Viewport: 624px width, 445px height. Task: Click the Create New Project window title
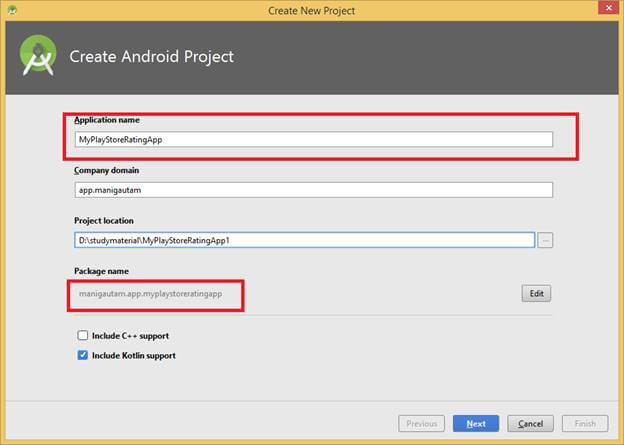click(x=312, y=11)
